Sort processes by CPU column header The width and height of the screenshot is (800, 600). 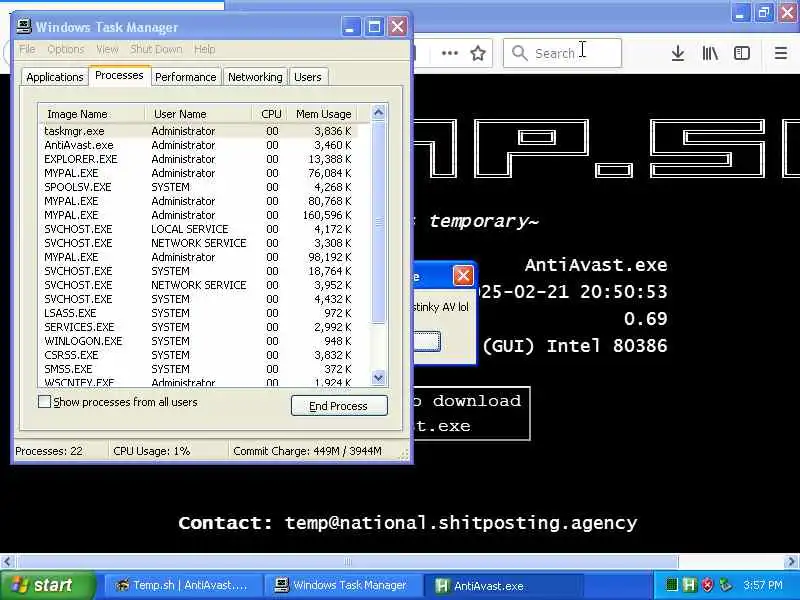[x=270, y=114]
